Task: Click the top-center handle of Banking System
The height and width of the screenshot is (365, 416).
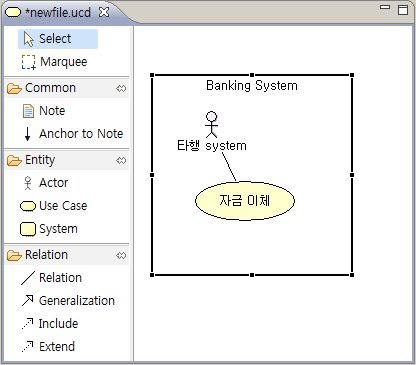Action: 252,75
